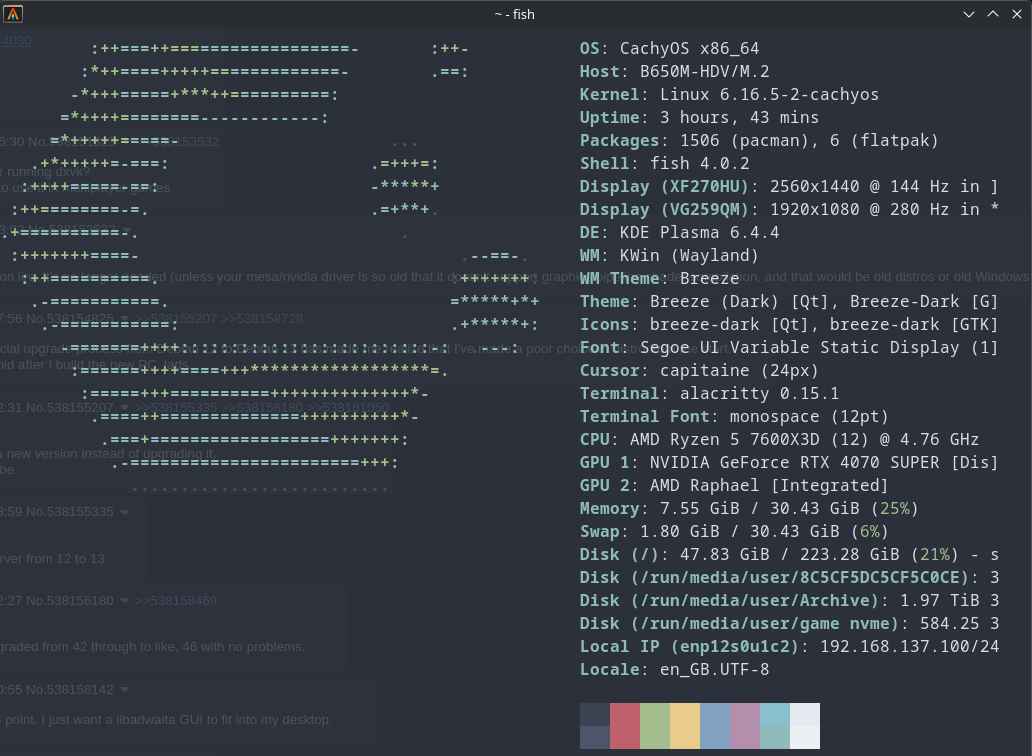Screen dimensions: 1032x756
Task: Click the CPU AMD Ryzen line
Action: (x=779, y=440)
